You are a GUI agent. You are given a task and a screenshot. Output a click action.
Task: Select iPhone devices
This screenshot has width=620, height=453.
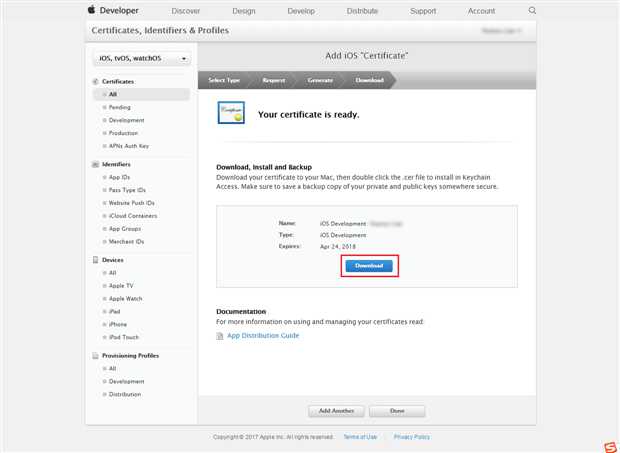click(x=118, y=325)
